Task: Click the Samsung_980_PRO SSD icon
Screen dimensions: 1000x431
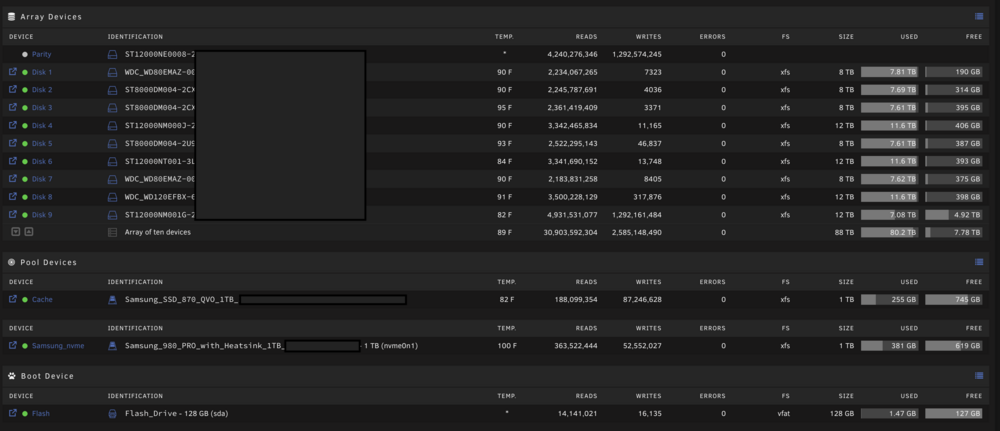Action: pyautogui.click(x=112, y=346)
